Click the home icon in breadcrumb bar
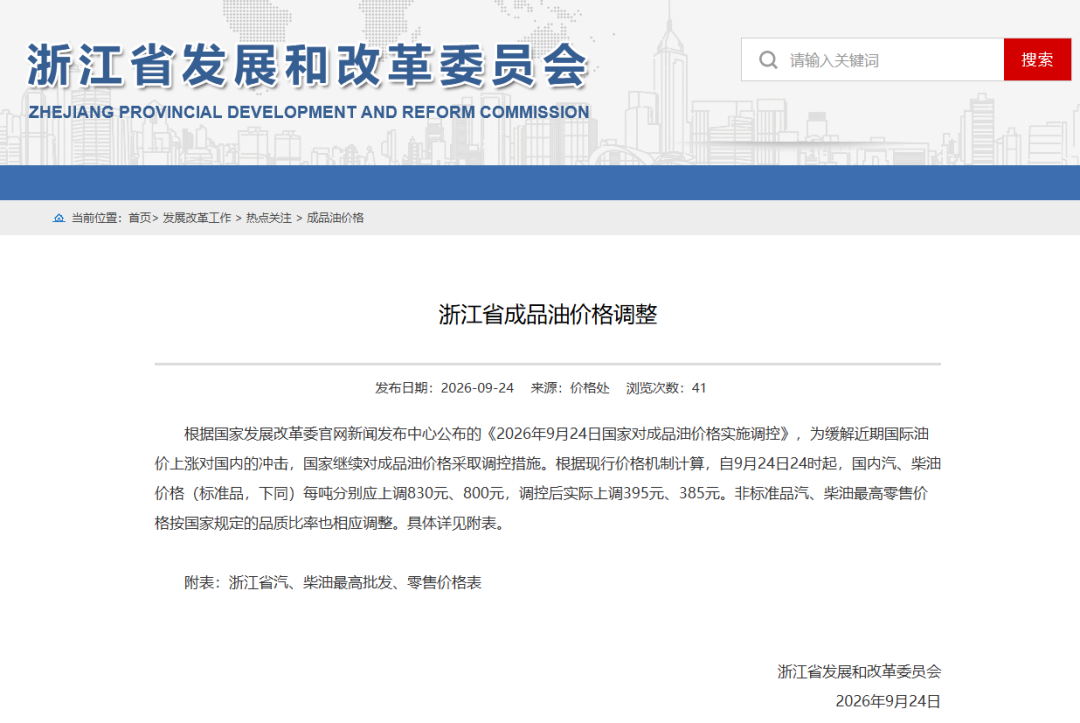The width and height of the screenshot is (1080, 723). (x=59, y=218)
